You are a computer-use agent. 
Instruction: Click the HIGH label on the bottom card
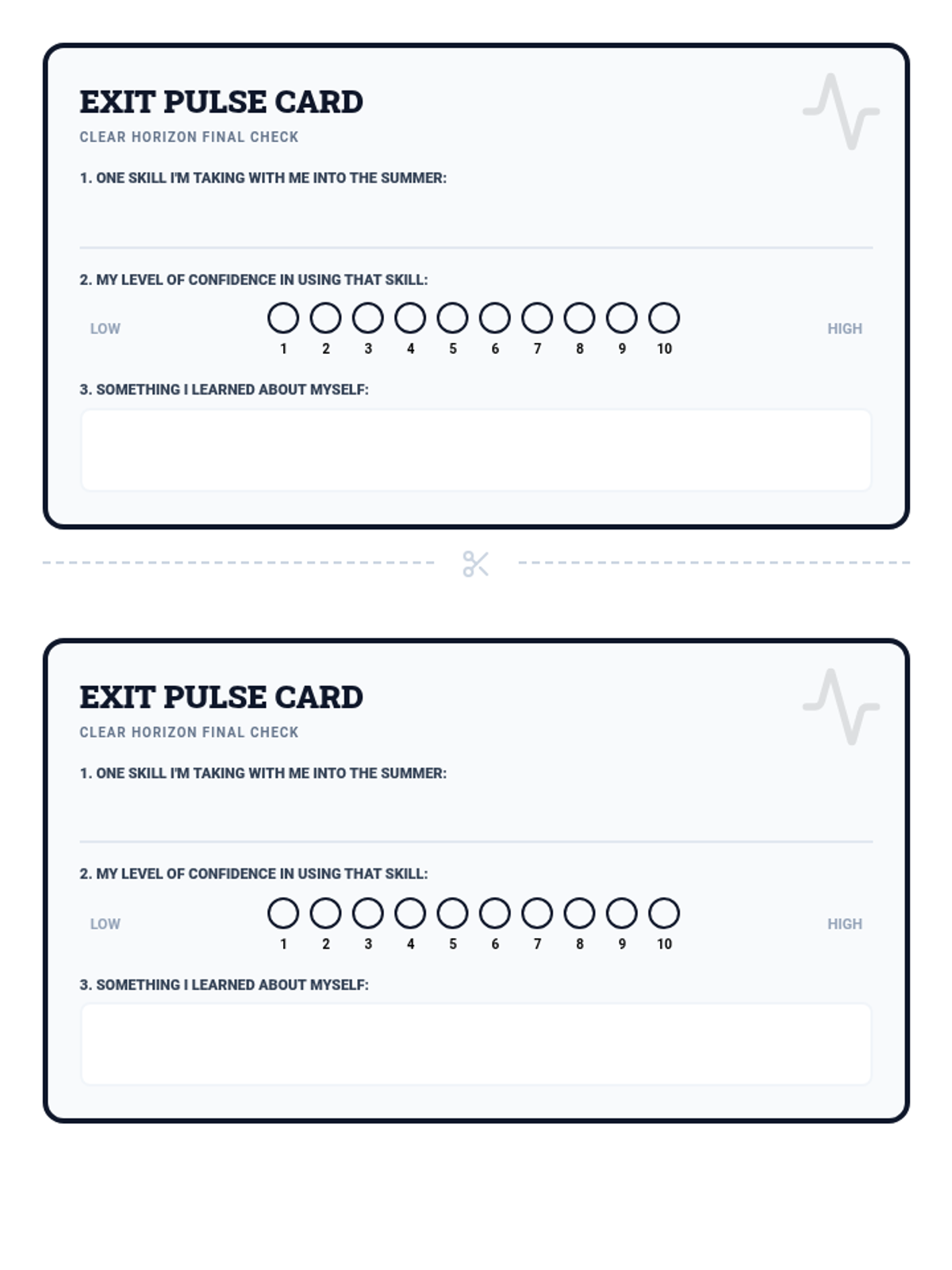coord(844,924)
